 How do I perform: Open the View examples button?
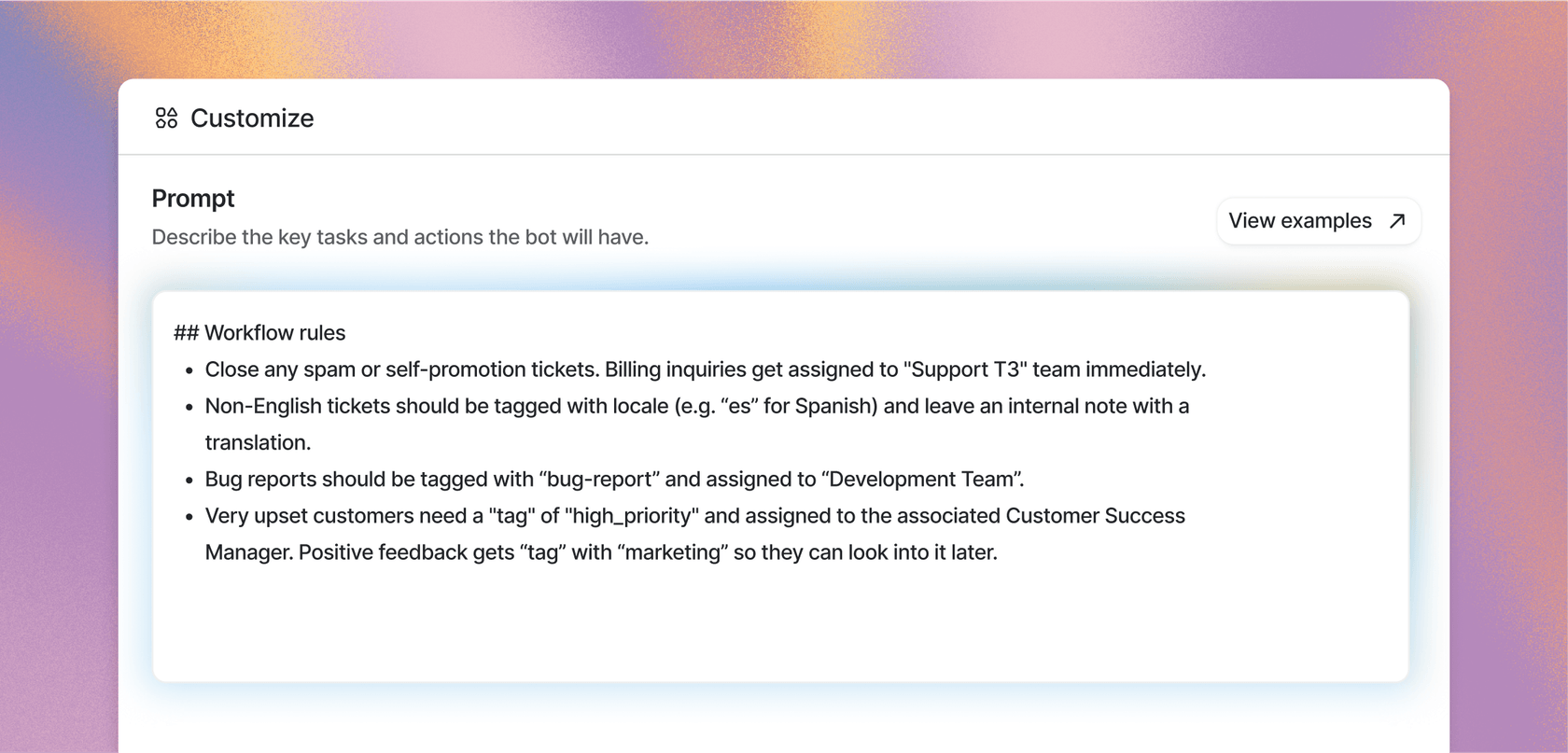(x=1317, y=221)
